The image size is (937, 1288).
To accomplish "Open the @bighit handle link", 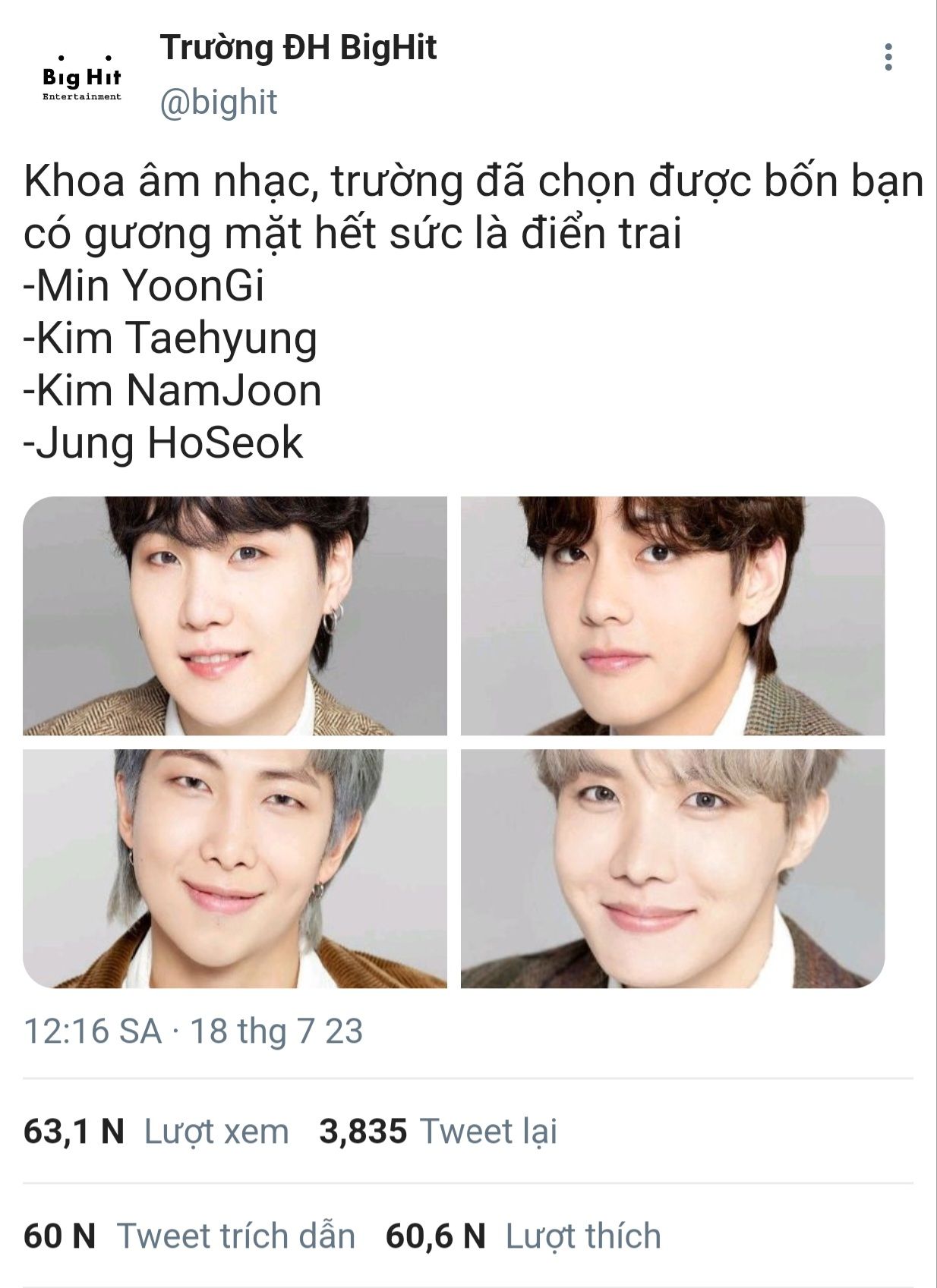I will (x=219, y=102).
